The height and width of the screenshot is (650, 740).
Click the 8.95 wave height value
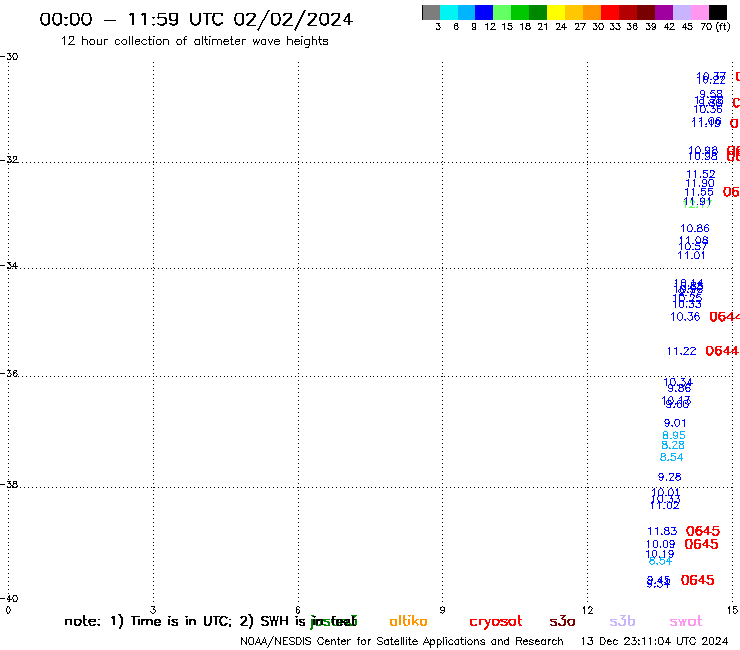click(674, 435)
